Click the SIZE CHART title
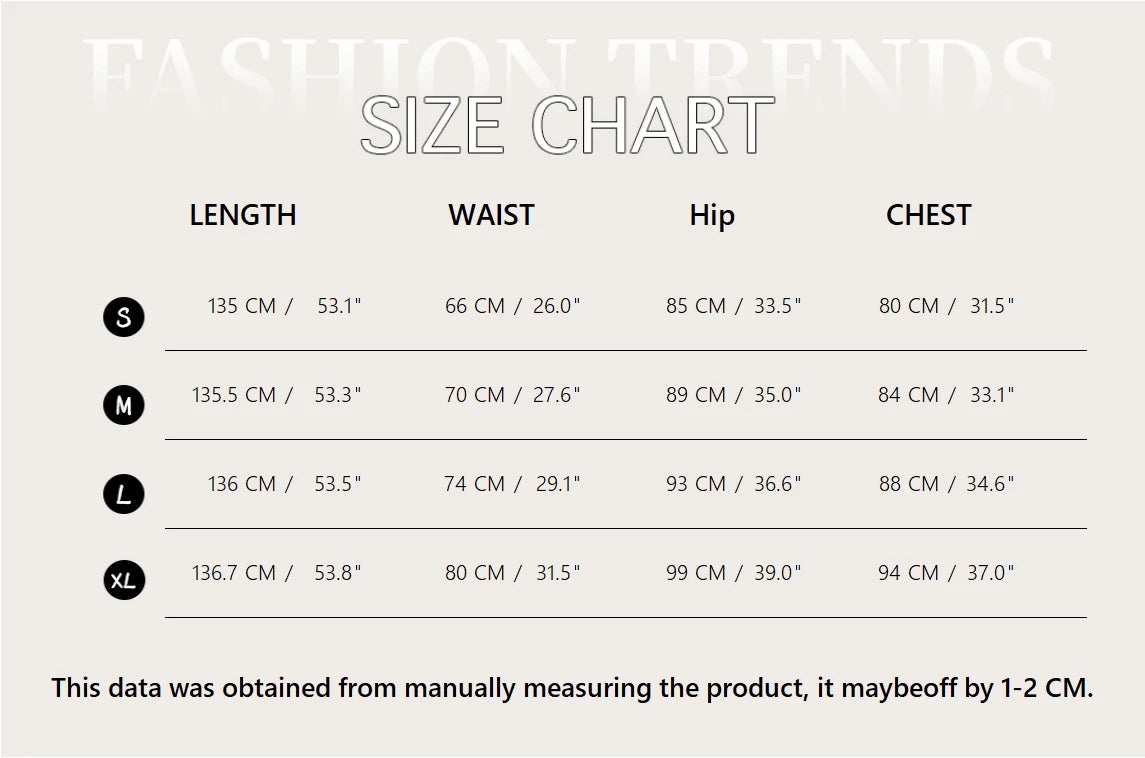This screenshot has height=758, width=1145. click(x=567, y=126)
